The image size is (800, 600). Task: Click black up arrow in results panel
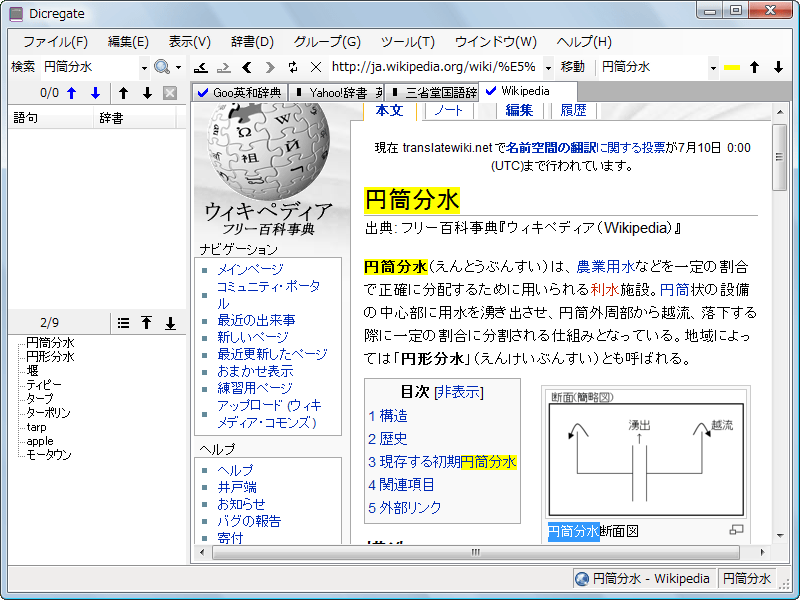pyautogui.click(x=123, y=93)
